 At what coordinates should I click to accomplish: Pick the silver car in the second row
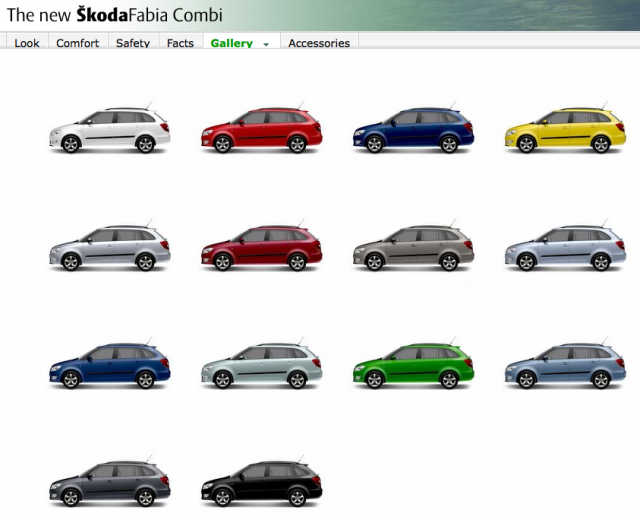[109, 246]
